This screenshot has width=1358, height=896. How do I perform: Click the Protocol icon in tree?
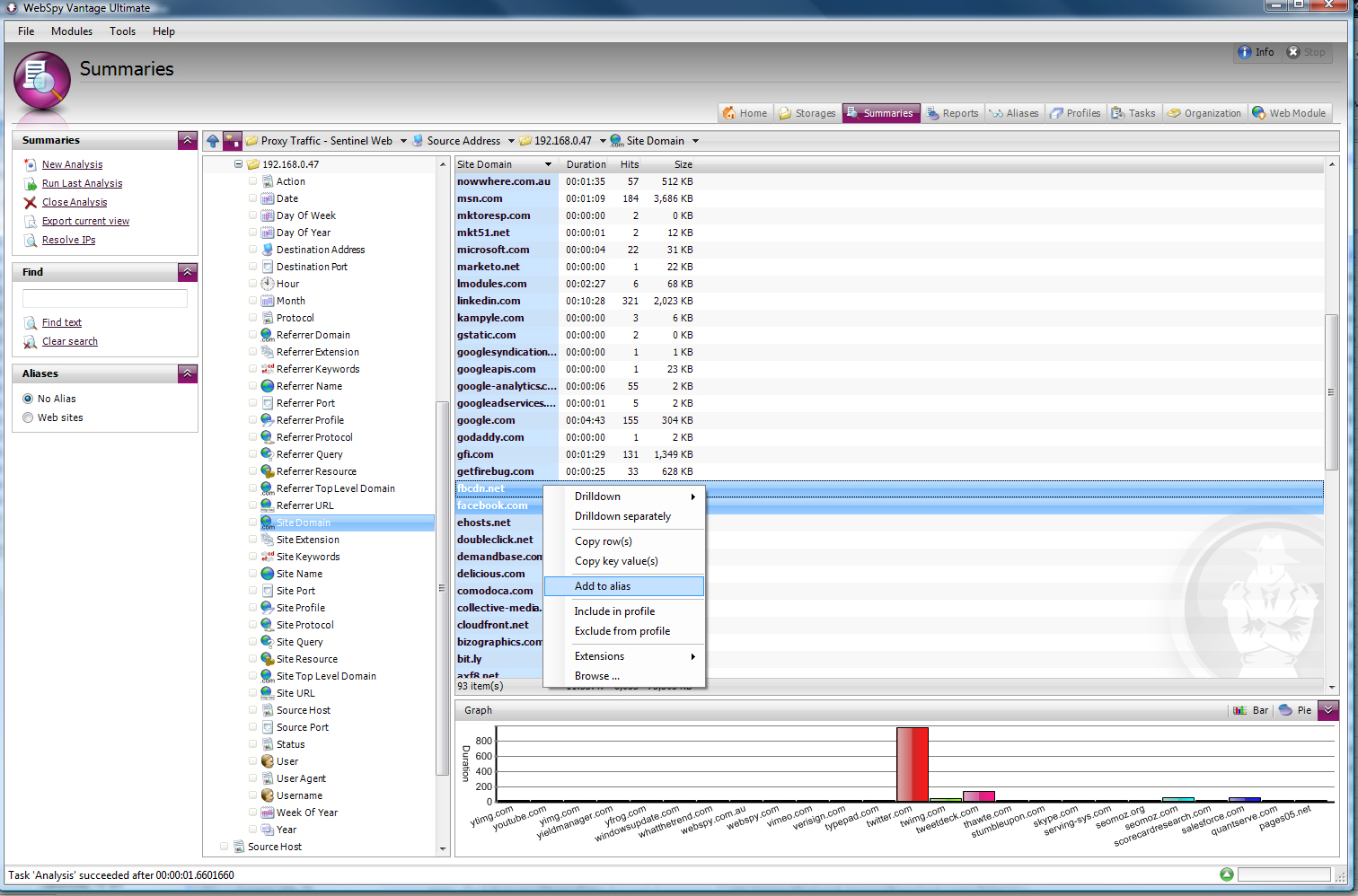268,318
